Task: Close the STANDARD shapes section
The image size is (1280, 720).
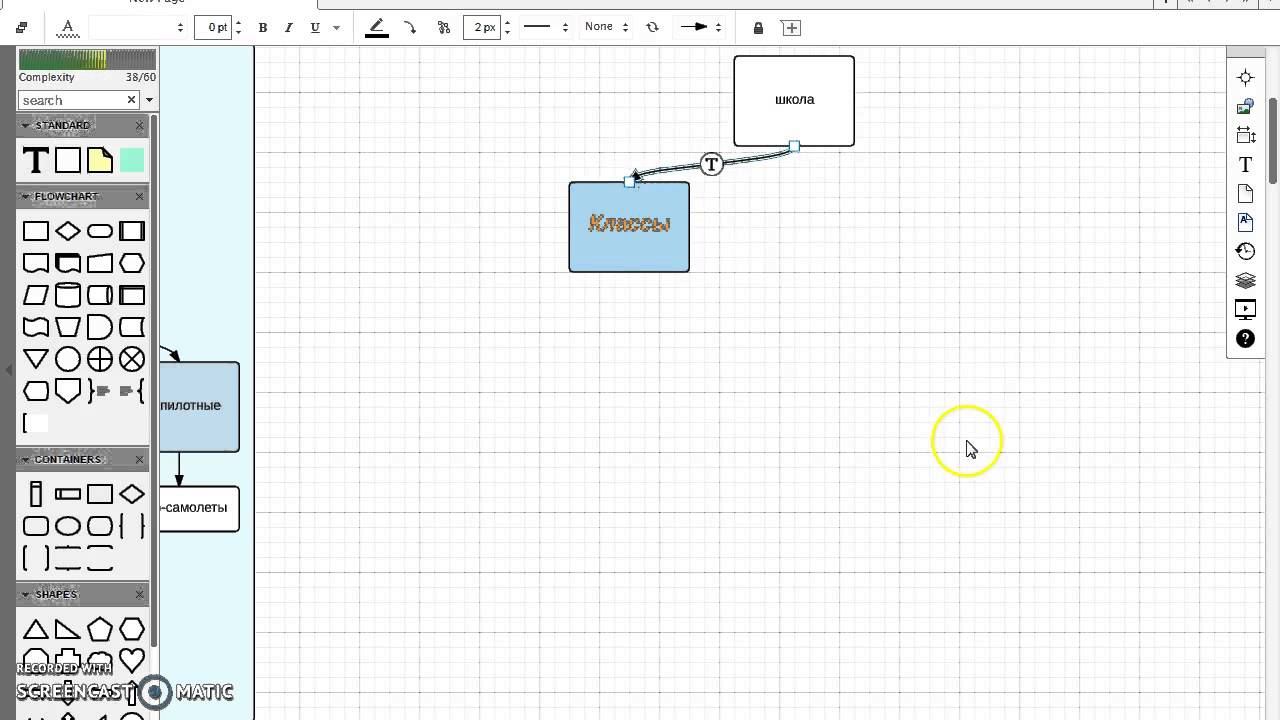Action: coord(139,125)
